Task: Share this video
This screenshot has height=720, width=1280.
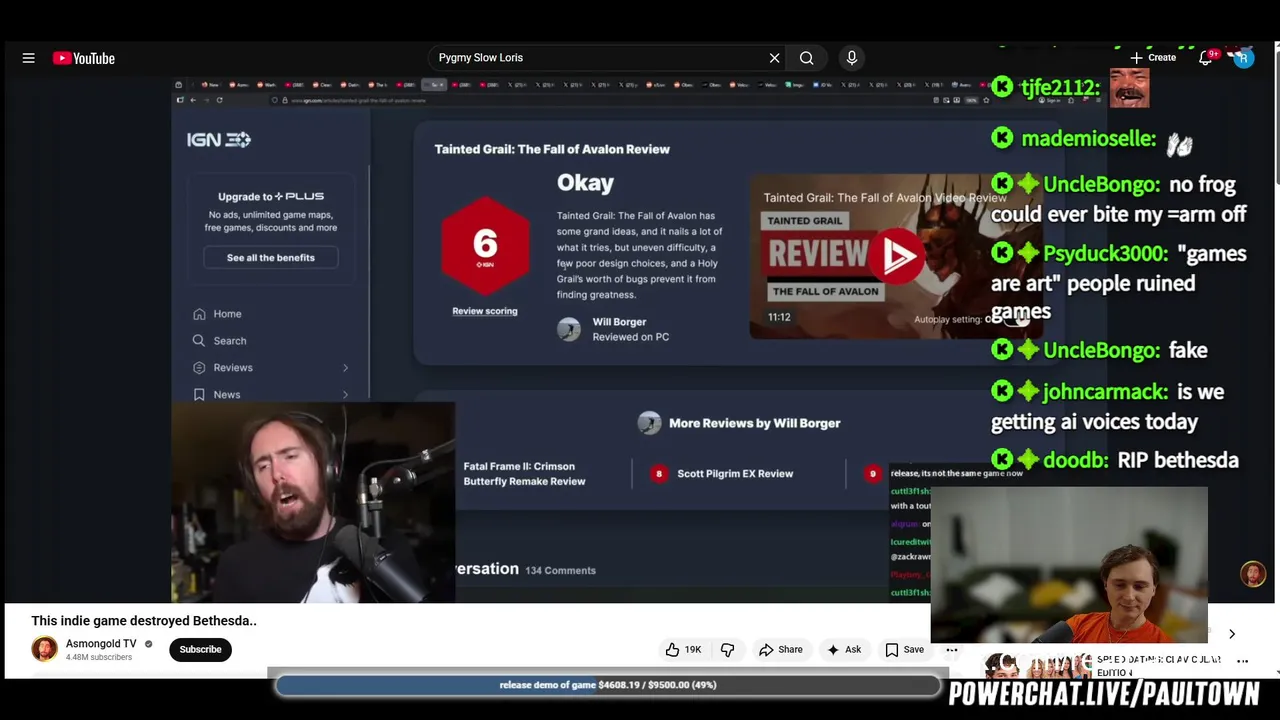Action: (780, 650)
